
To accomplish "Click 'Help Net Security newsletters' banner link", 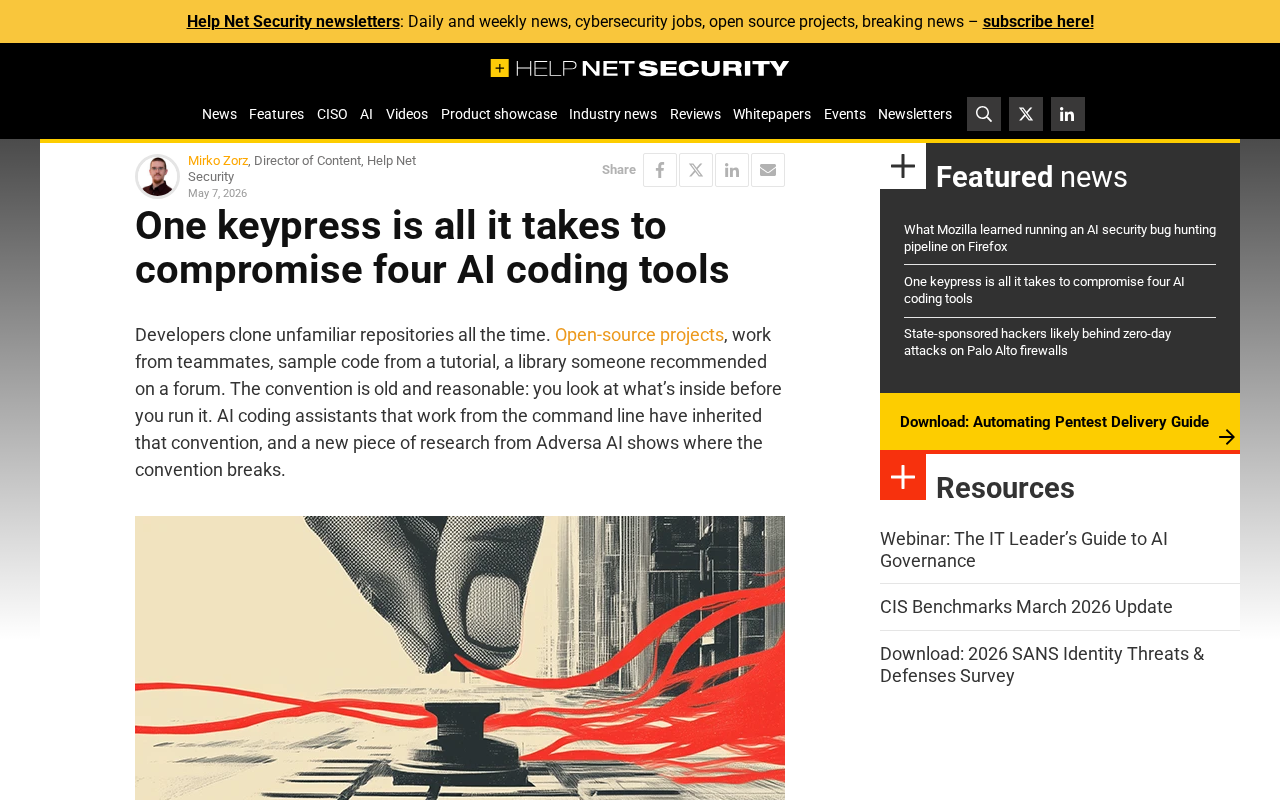I will point(293,21).
